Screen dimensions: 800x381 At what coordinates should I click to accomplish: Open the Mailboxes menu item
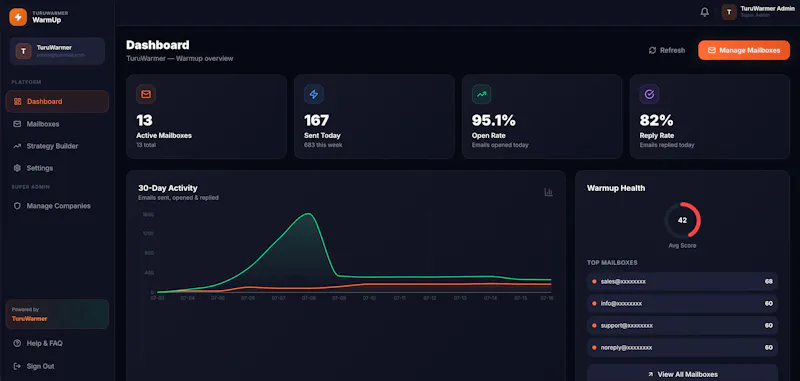pos(57,124)
